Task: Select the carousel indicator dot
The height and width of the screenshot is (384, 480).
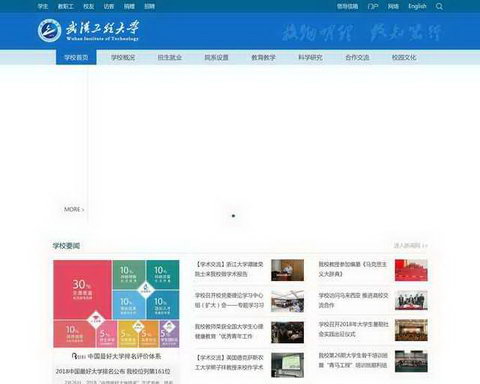Action: coord(233,216)
